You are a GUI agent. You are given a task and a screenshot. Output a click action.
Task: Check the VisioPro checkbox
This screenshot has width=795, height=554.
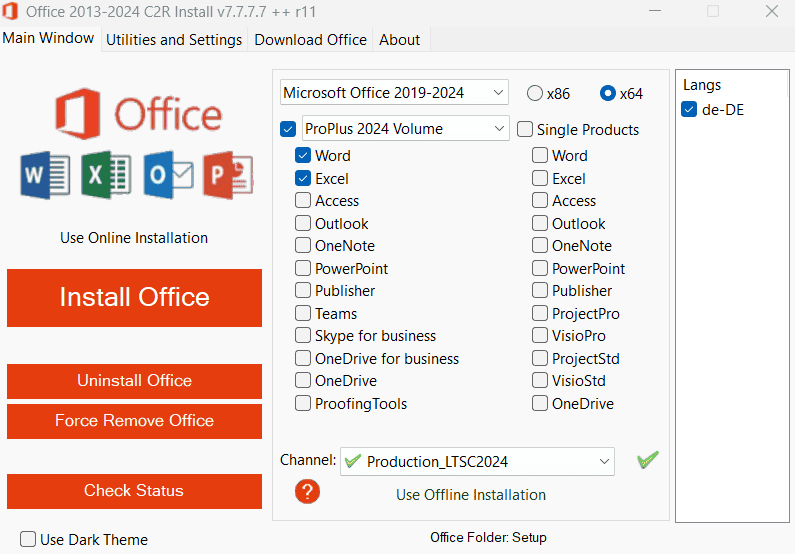click(x=540, y=336)
